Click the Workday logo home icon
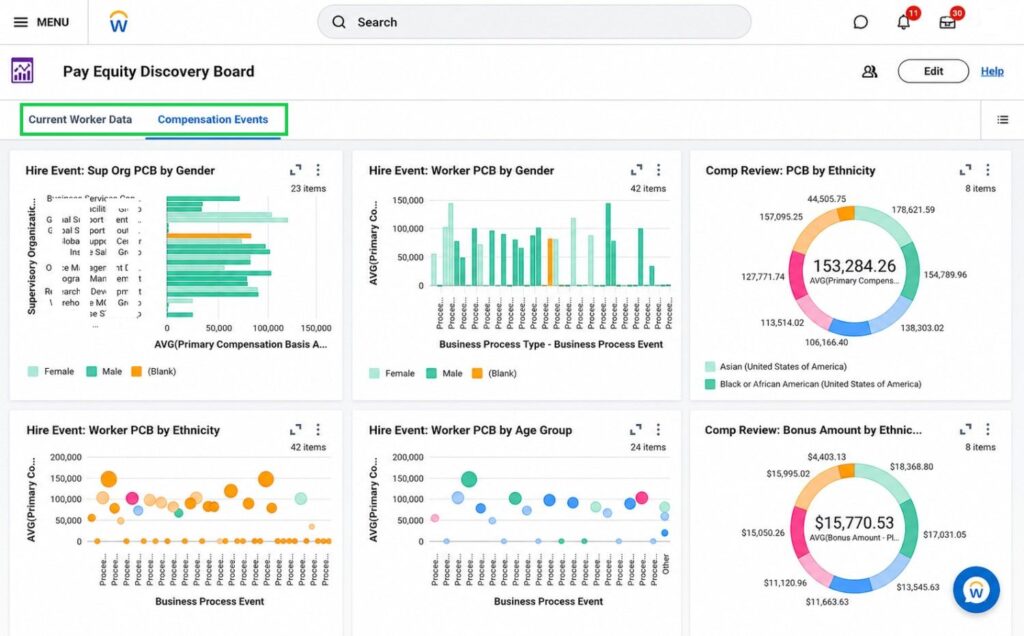Image resolution: width=1024 pixels, height=636 pixels. point(118,22)
